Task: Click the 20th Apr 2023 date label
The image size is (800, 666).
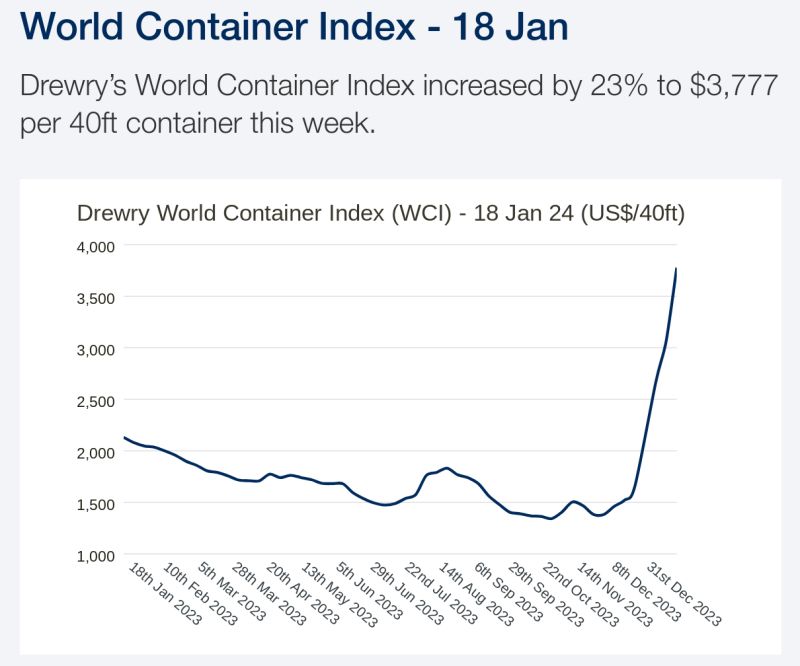Action: tap(304, 594)
